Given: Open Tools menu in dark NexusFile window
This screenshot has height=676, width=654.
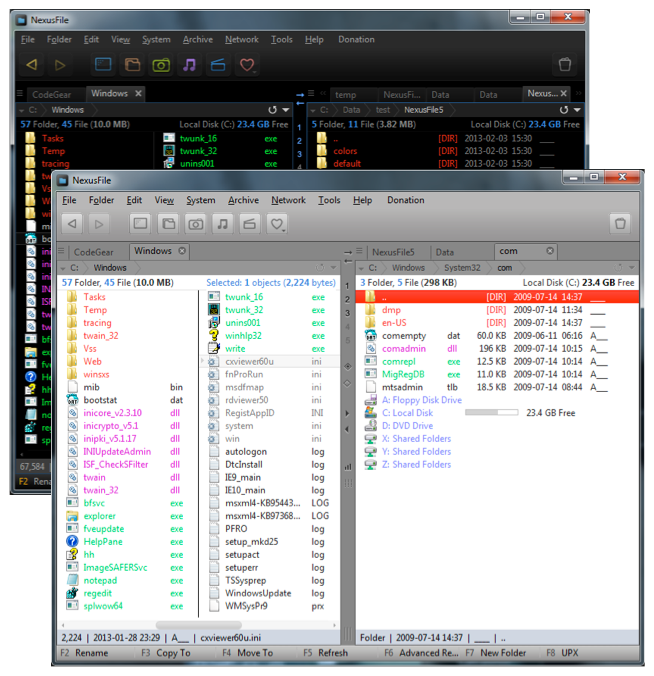Looking at the screenshot, I should point(282,39).
